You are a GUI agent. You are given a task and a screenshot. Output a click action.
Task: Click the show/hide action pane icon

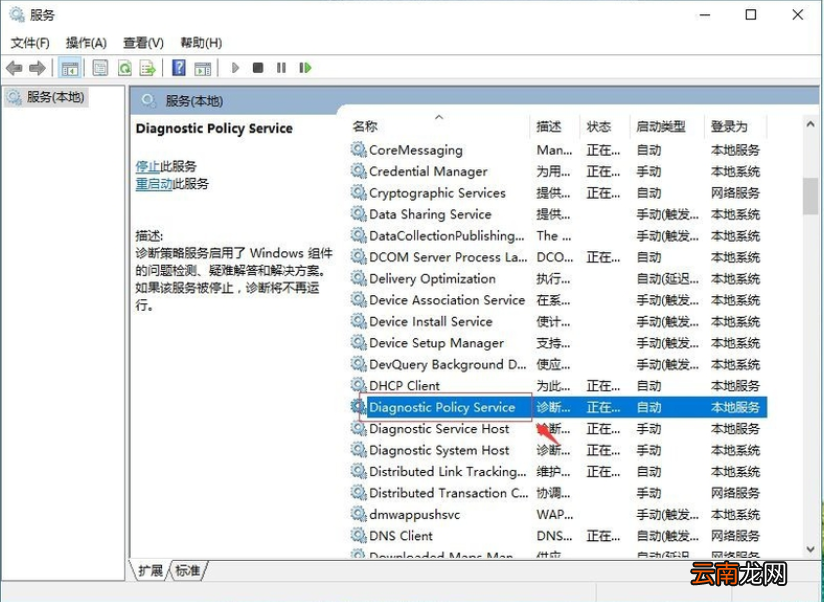(202, 68)
